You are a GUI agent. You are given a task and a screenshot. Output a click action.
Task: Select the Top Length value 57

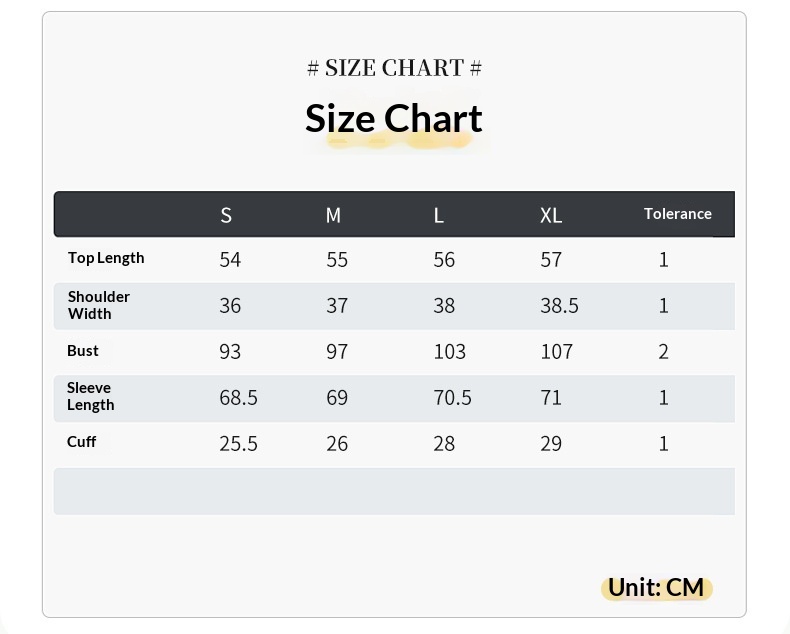tap(551, 260)
